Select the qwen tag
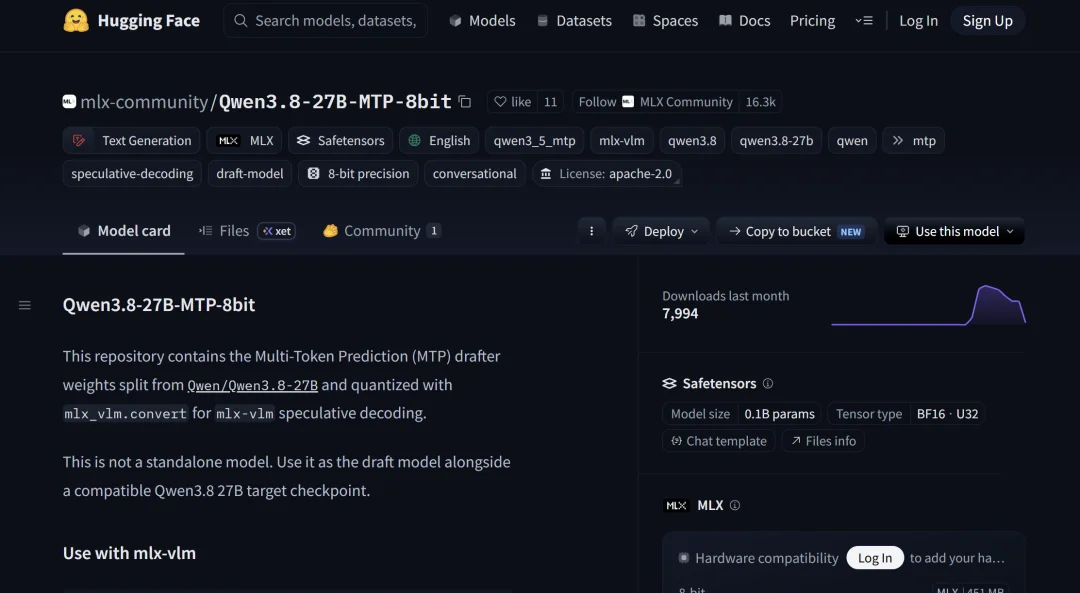This screenshot has width=1080, height=593. 852,141
